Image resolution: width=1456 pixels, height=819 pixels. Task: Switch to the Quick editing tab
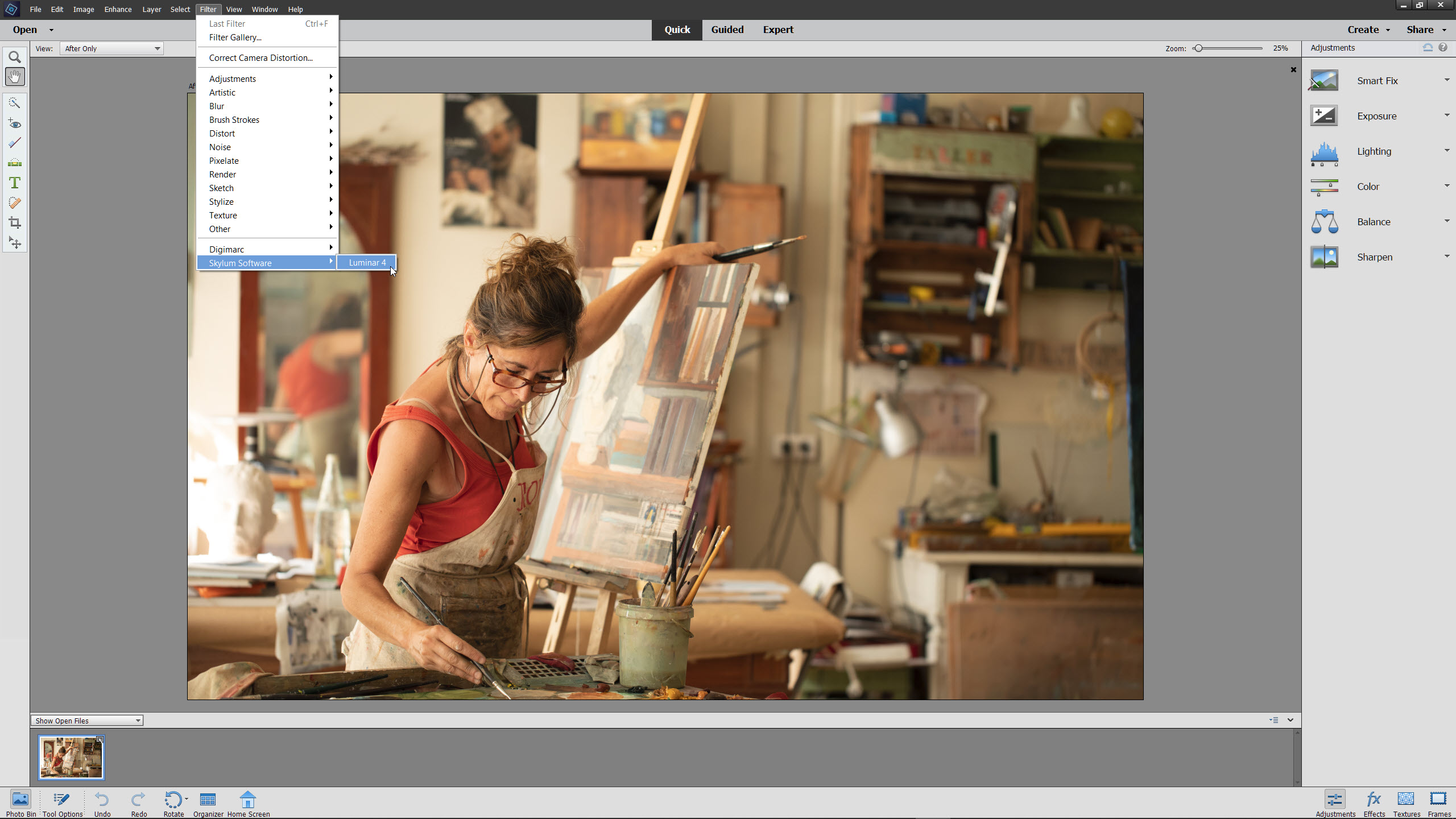(677, 30)
